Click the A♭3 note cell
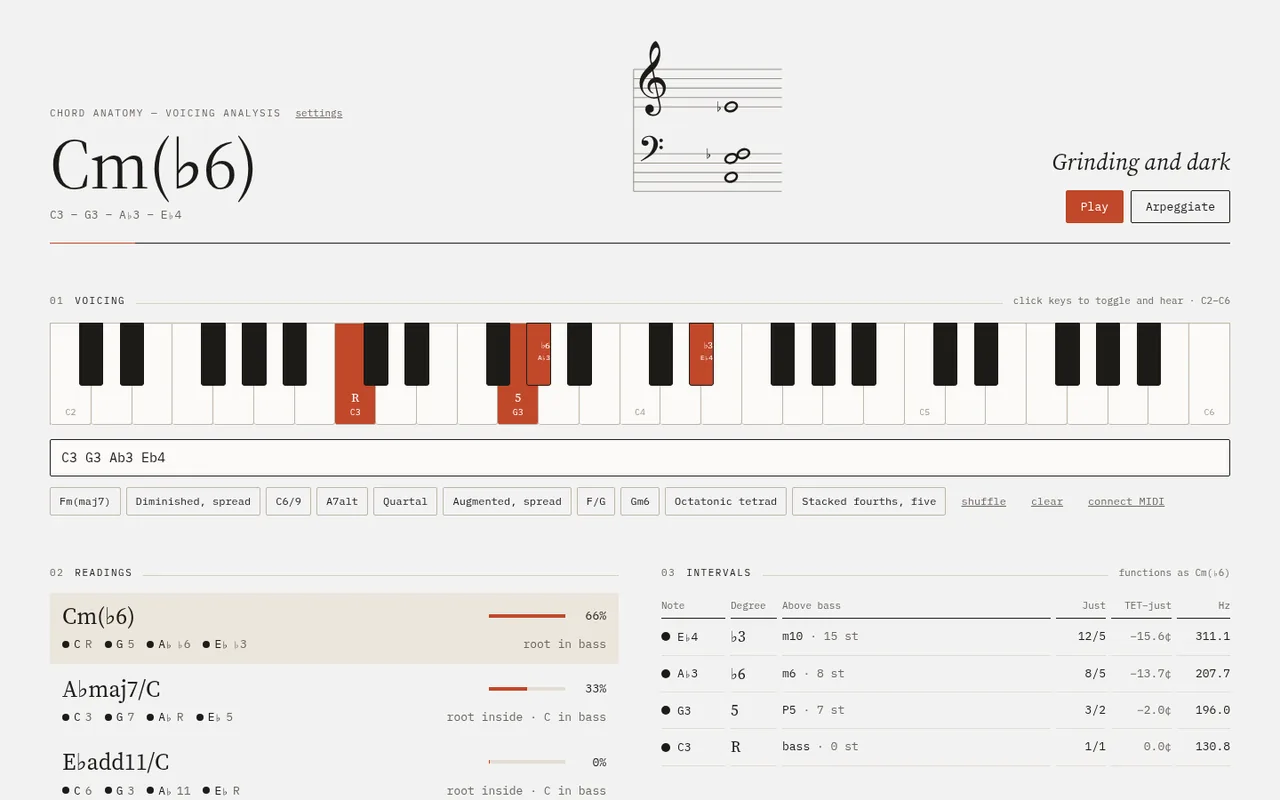 click(693, 674)
